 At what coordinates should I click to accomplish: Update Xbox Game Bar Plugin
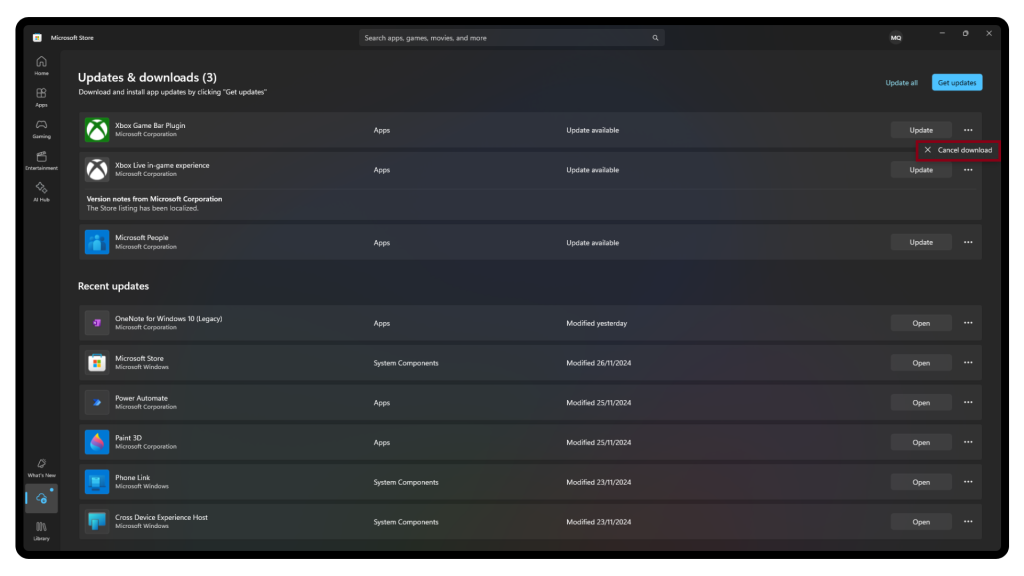click(x=921, y=130)
